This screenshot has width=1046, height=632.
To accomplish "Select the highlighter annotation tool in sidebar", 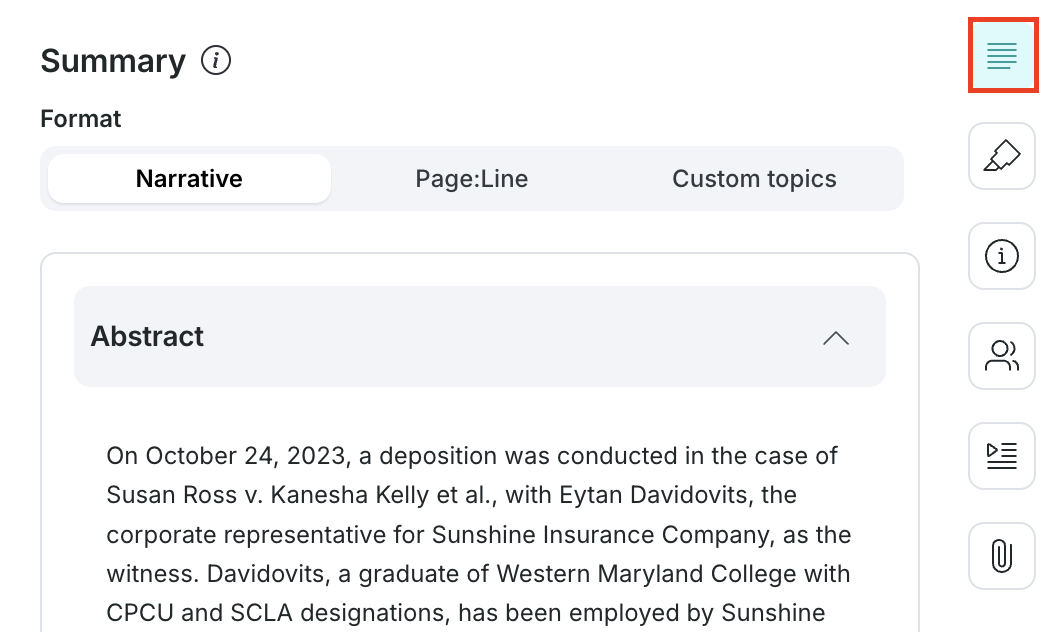I will (1001, 156).
